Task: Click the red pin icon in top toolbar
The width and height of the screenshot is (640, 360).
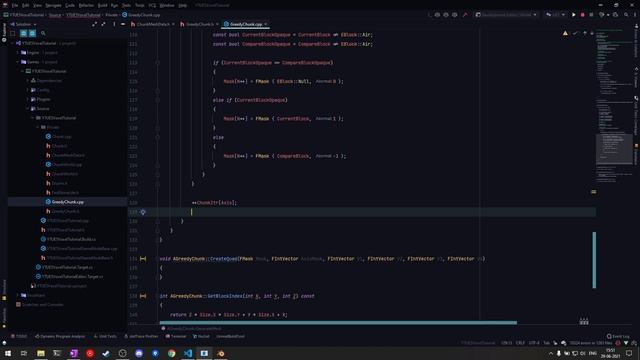Action: [x=465, y=15]
